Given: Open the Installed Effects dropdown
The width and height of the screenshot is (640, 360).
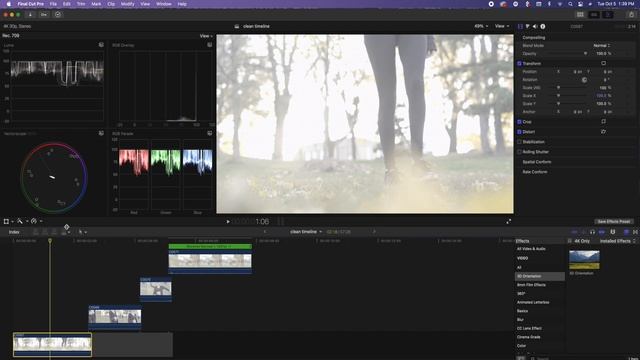Looking at the screenshot, I should [618, 241].
